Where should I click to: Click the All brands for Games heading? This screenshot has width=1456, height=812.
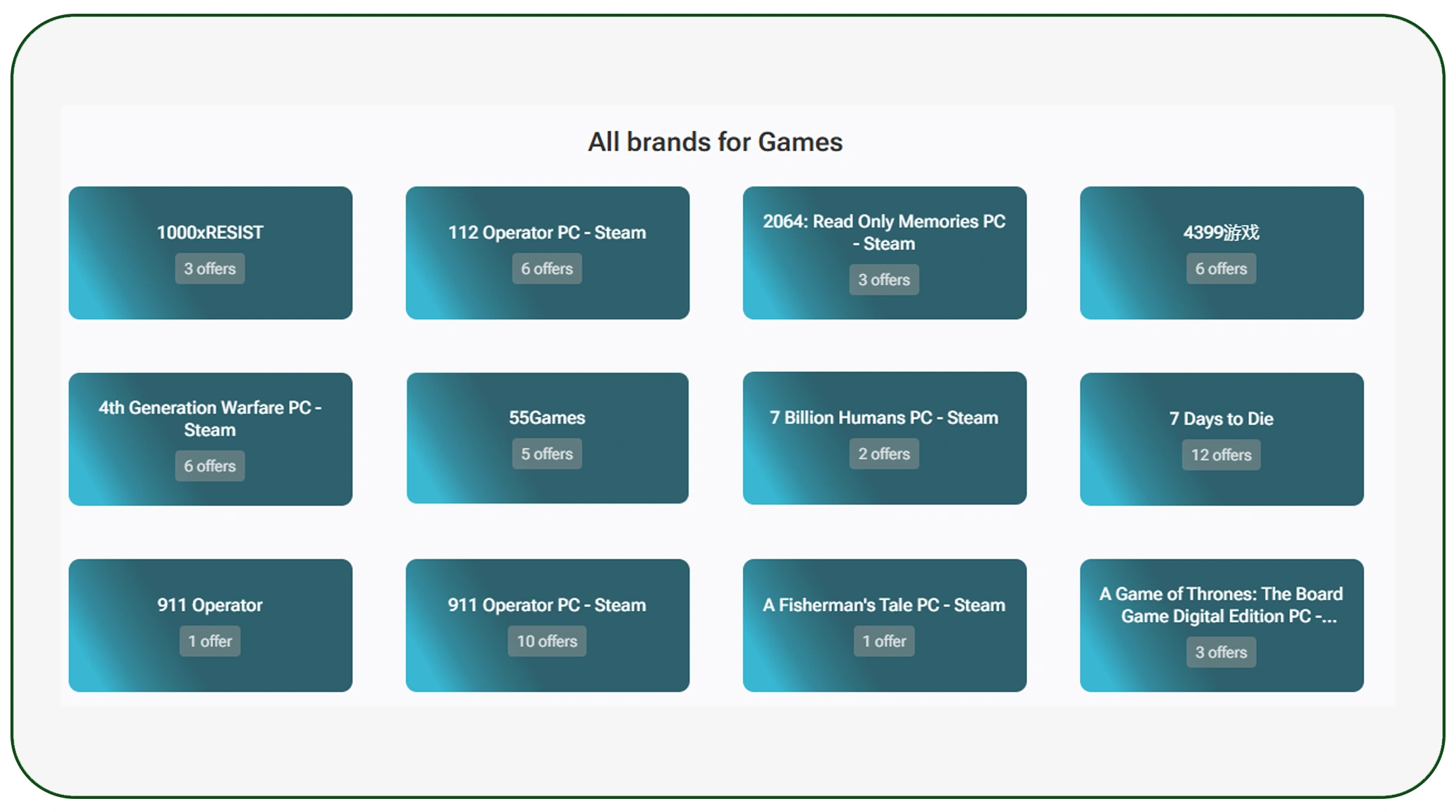coord(715,141)
